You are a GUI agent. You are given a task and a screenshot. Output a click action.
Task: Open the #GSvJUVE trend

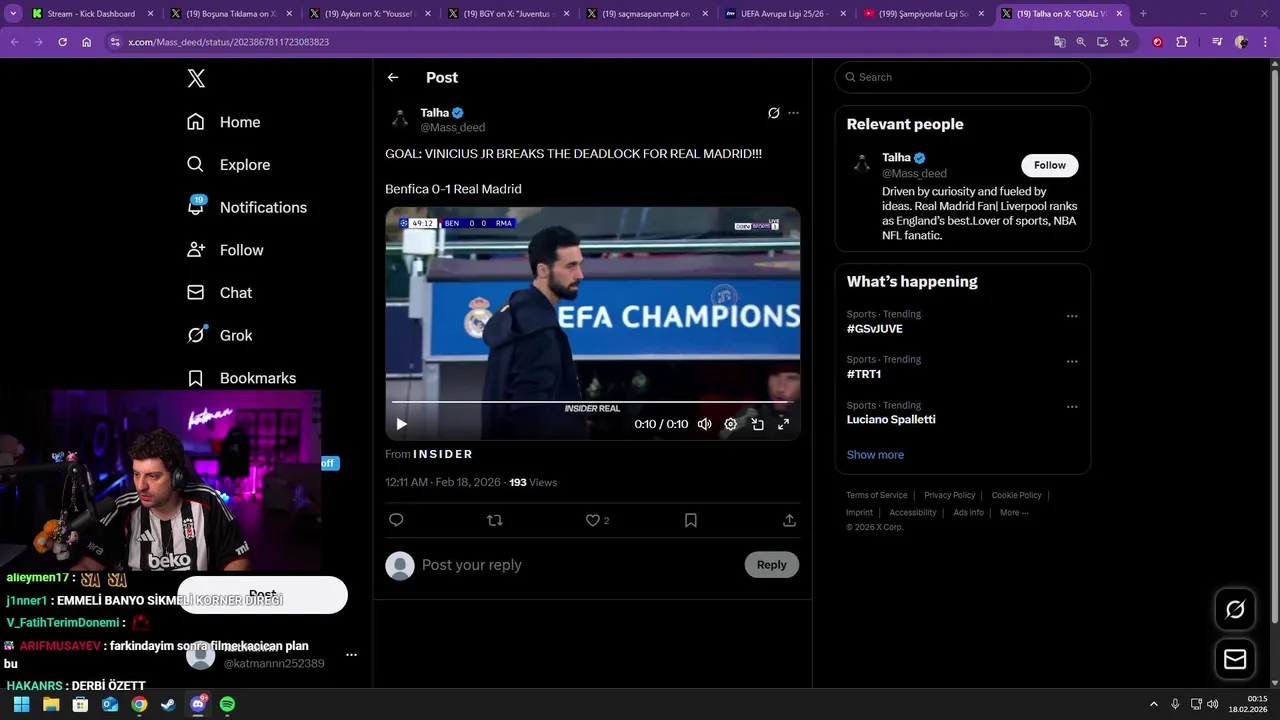click(x=874, y=329)
